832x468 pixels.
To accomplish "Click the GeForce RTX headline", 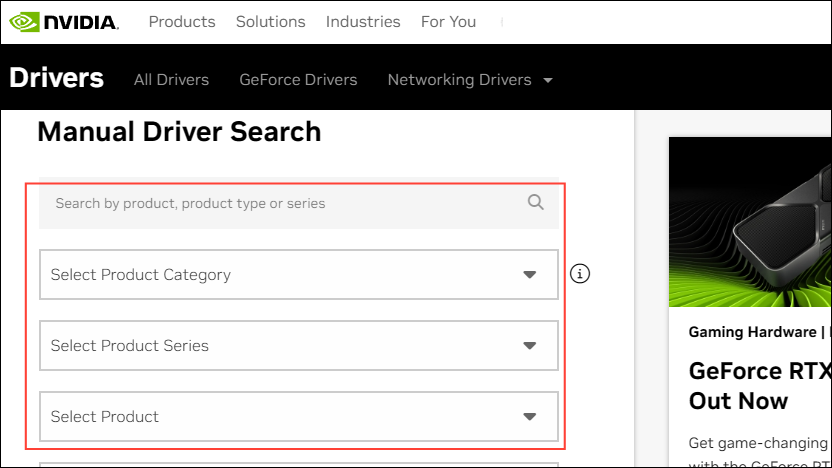I will coord(760,386).
